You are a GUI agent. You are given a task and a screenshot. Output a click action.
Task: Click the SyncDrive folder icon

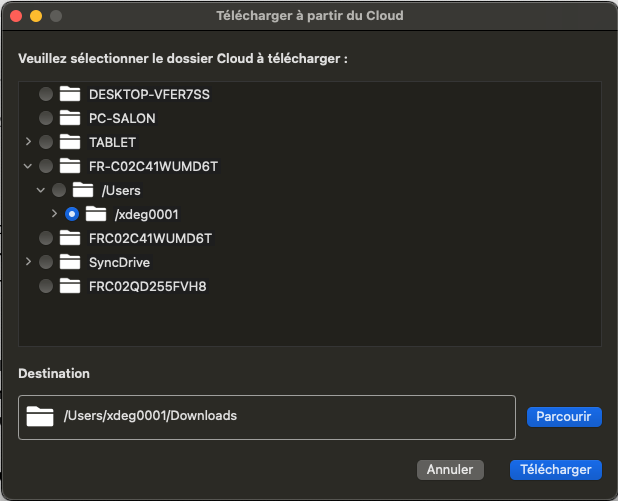click(69, 262)
